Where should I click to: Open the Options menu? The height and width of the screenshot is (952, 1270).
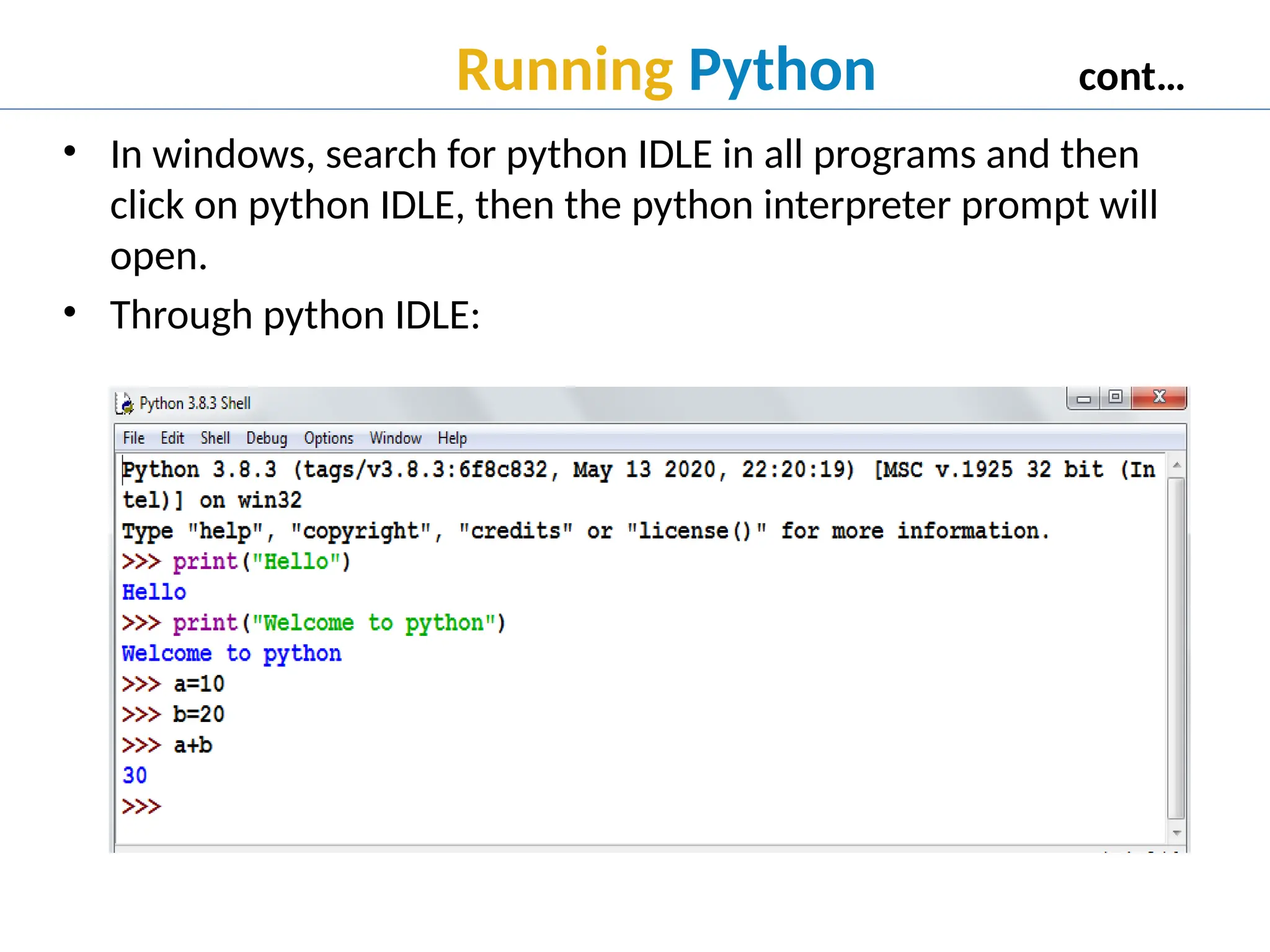click(328, 438)
